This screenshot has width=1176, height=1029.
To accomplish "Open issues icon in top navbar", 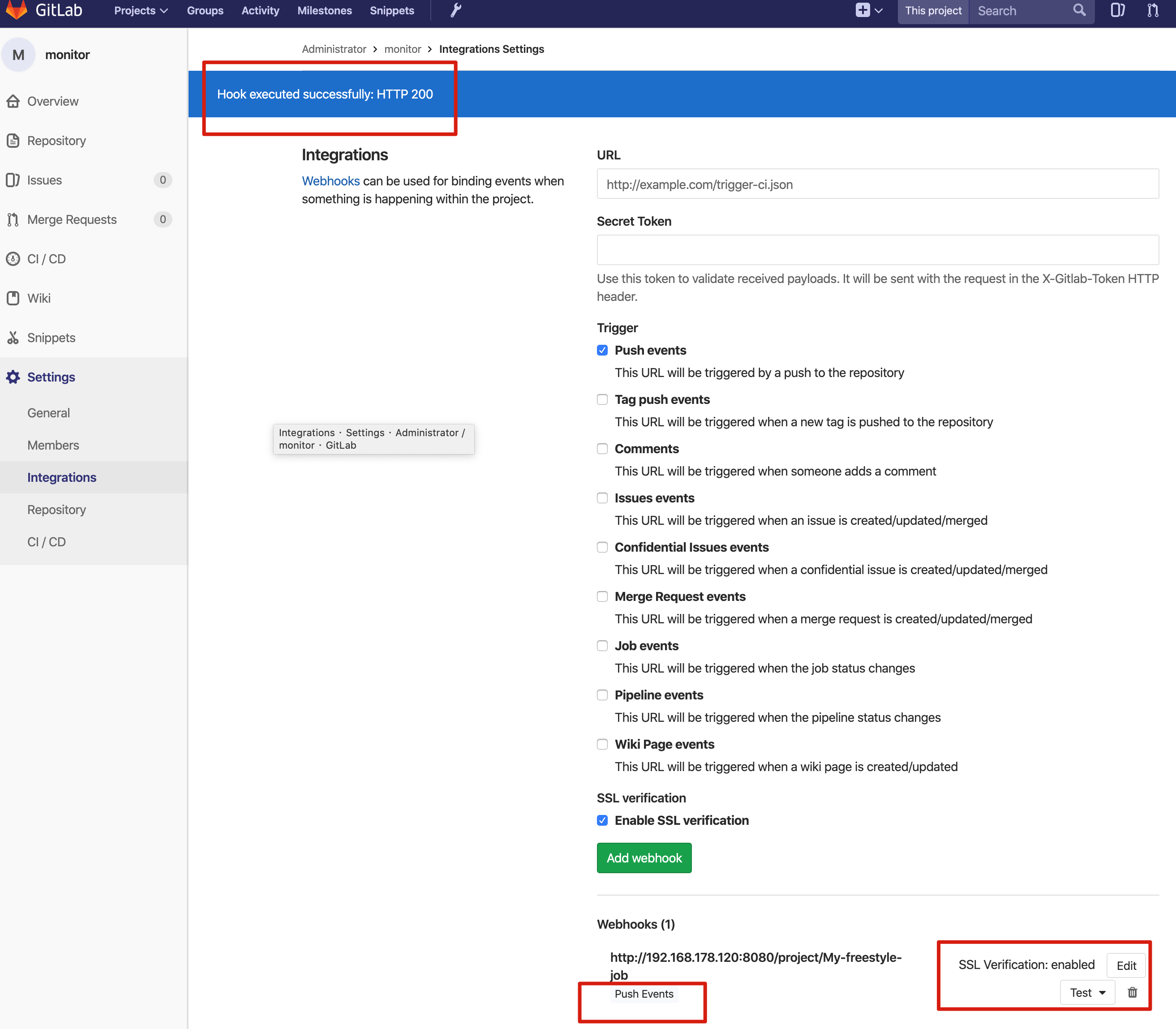I will point(1117,10).
